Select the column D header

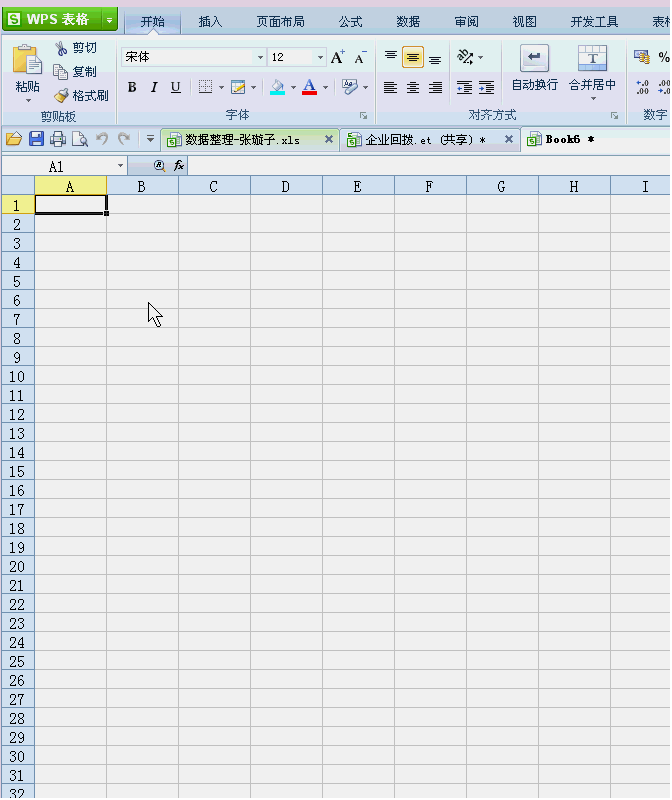pos(286,186)
